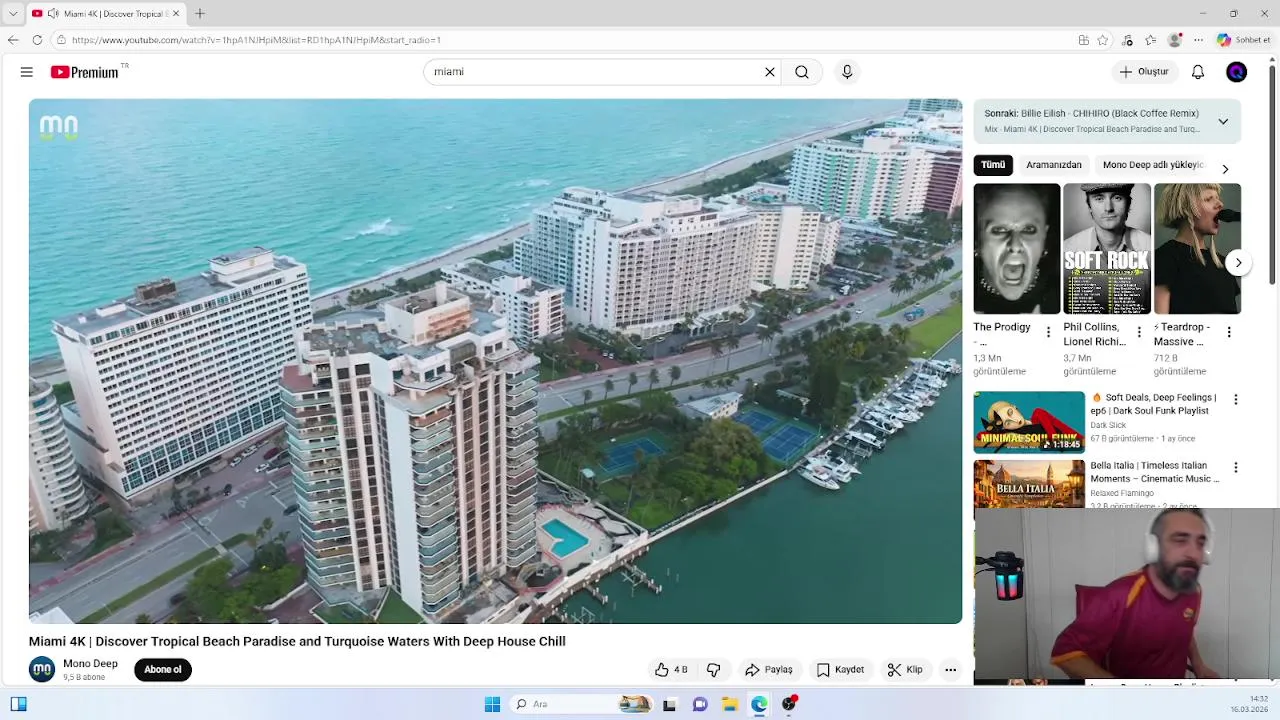The width and height of the screenshot is (1280, 720).
Task: Click the Oluştur create button
Action: click(1144, 72)
